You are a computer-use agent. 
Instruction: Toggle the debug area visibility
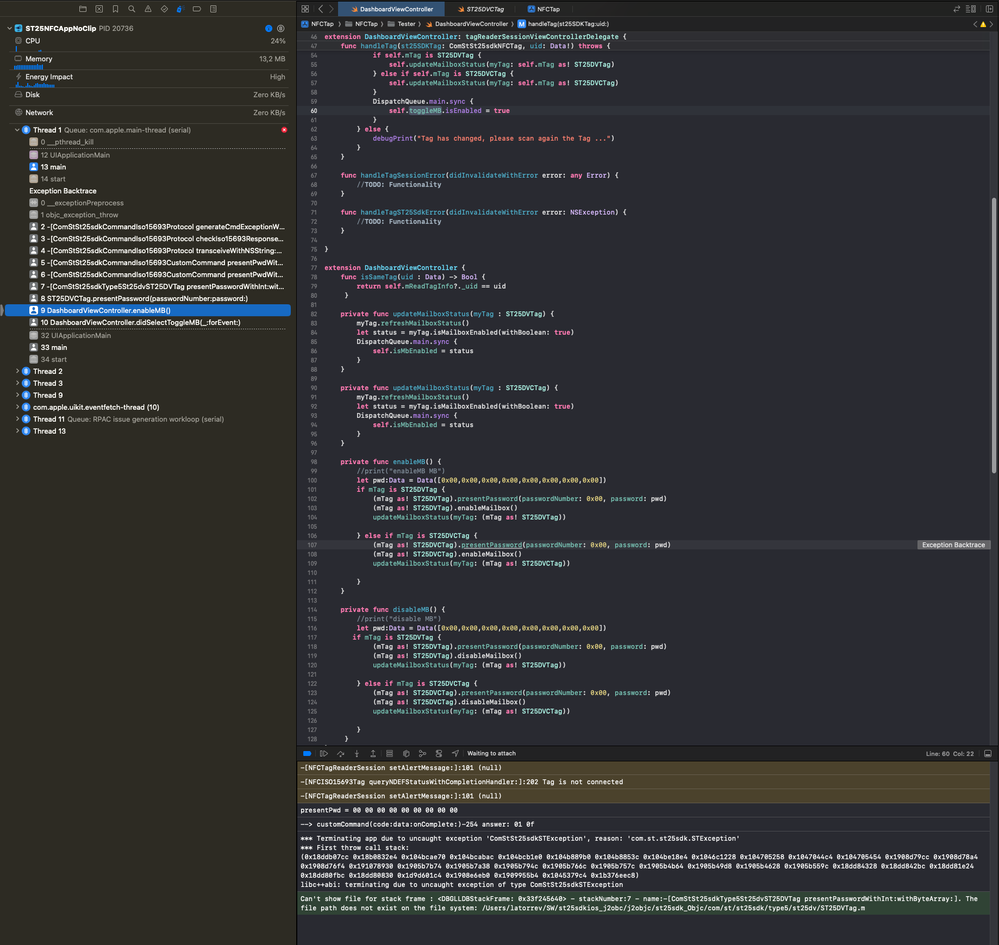coord(988,753)
